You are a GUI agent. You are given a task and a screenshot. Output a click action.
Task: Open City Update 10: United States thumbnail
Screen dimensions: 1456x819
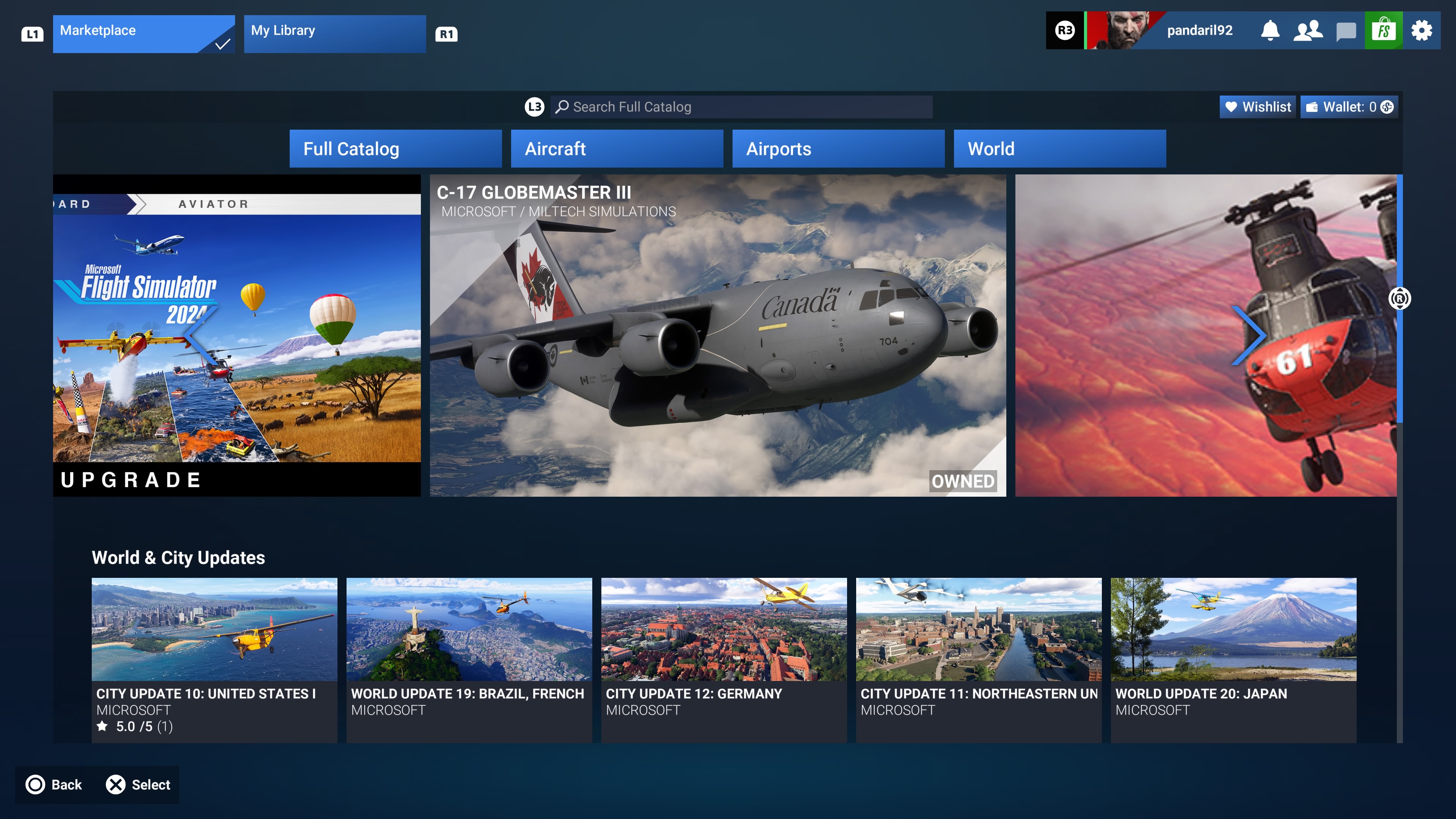pos(214,629)
